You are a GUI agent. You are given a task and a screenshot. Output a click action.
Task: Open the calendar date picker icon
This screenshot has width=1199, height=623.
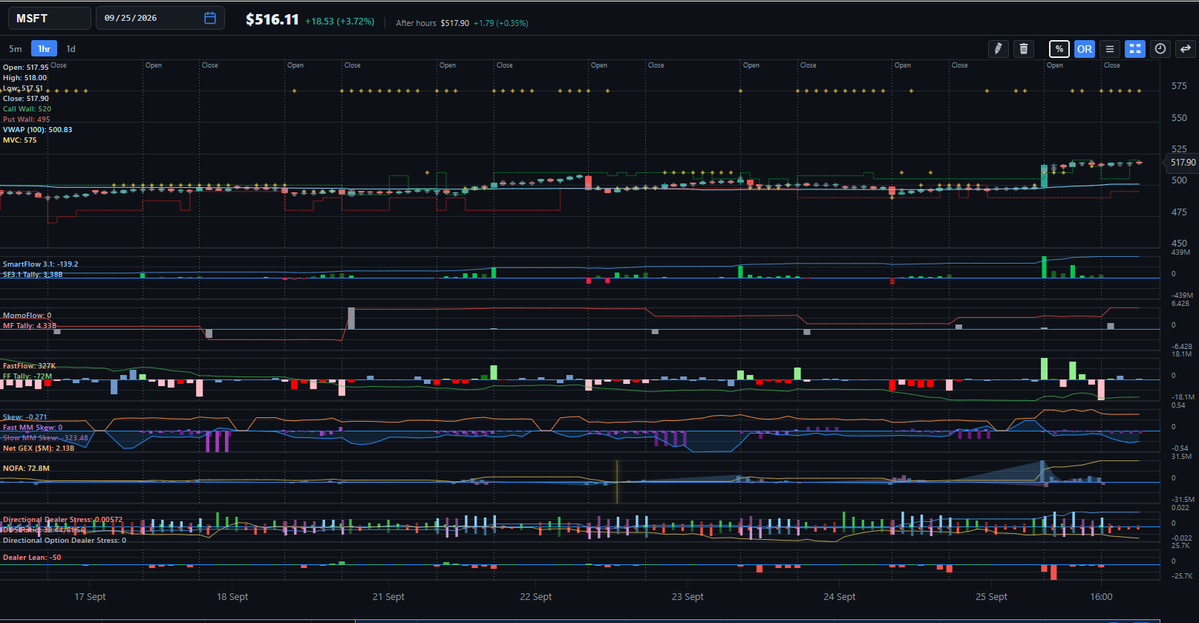210,18
